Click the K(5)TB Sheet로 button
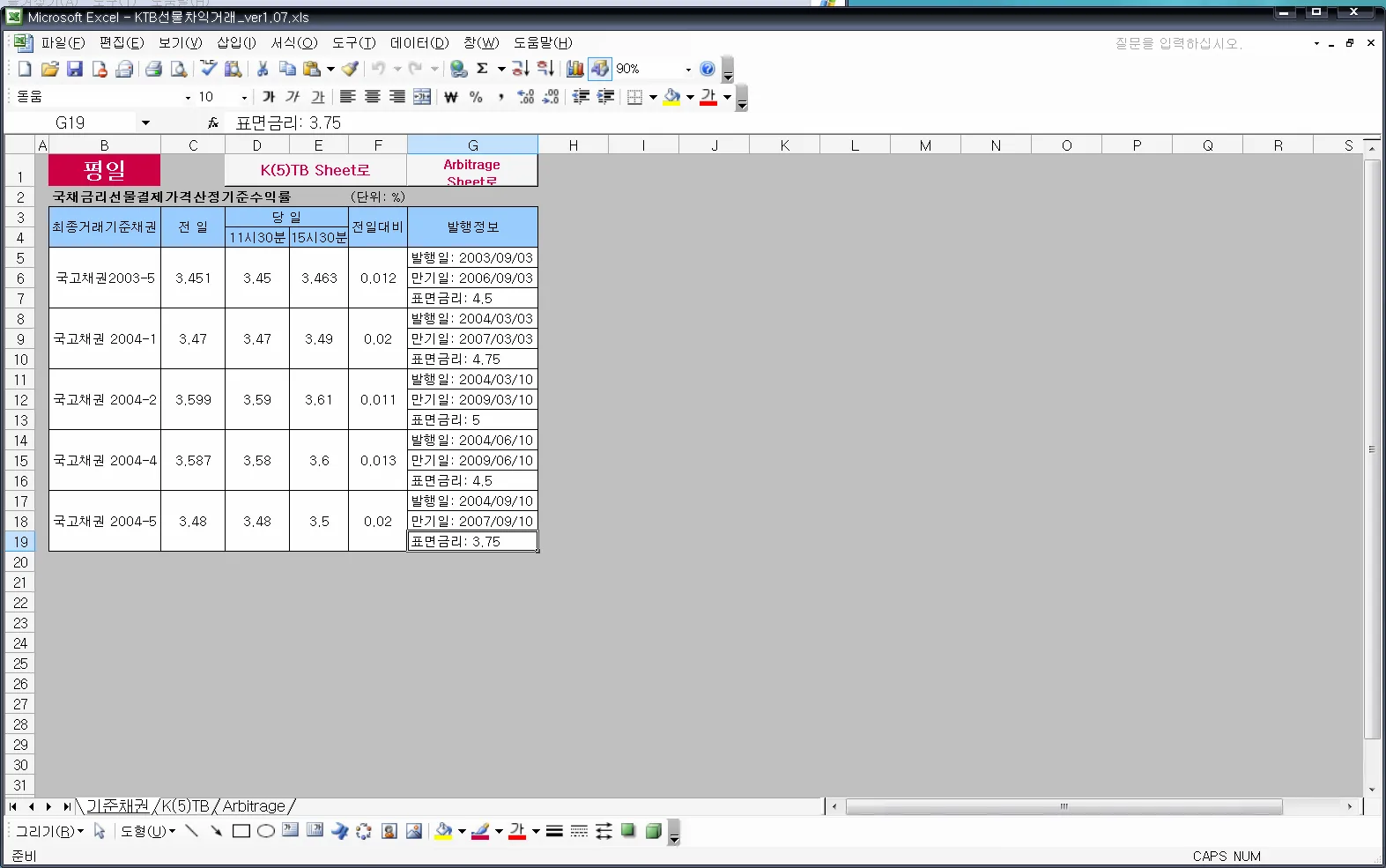The width and height of the screenshot is (1386, 868). [315, 170]
